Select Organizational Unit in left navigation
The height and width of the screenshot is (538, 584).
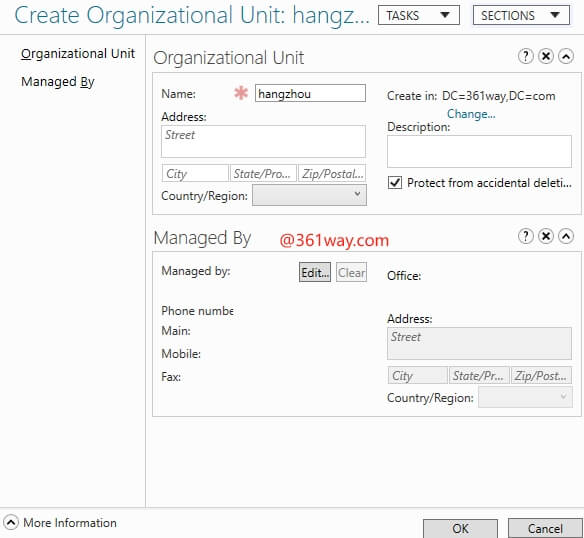click(x=78, y=54)
